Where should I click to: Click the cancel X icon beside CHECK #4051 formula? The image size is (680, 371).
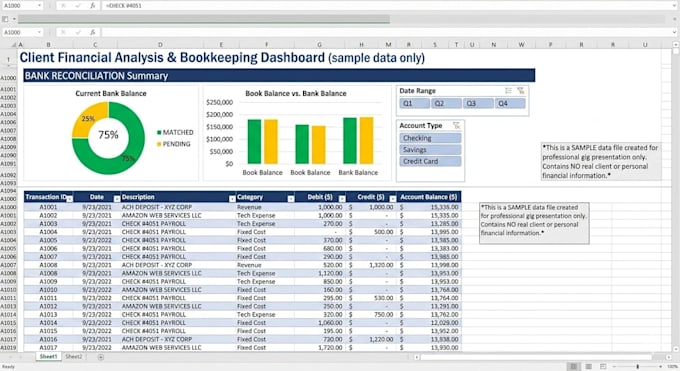63,6
